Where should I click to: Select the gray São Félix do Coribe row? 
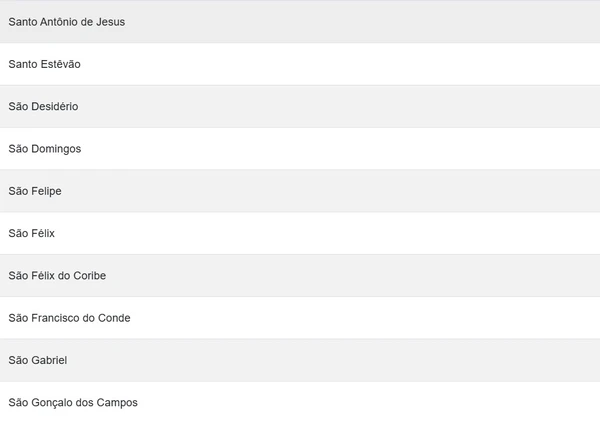pyautogui.click(x=300, y=275)
